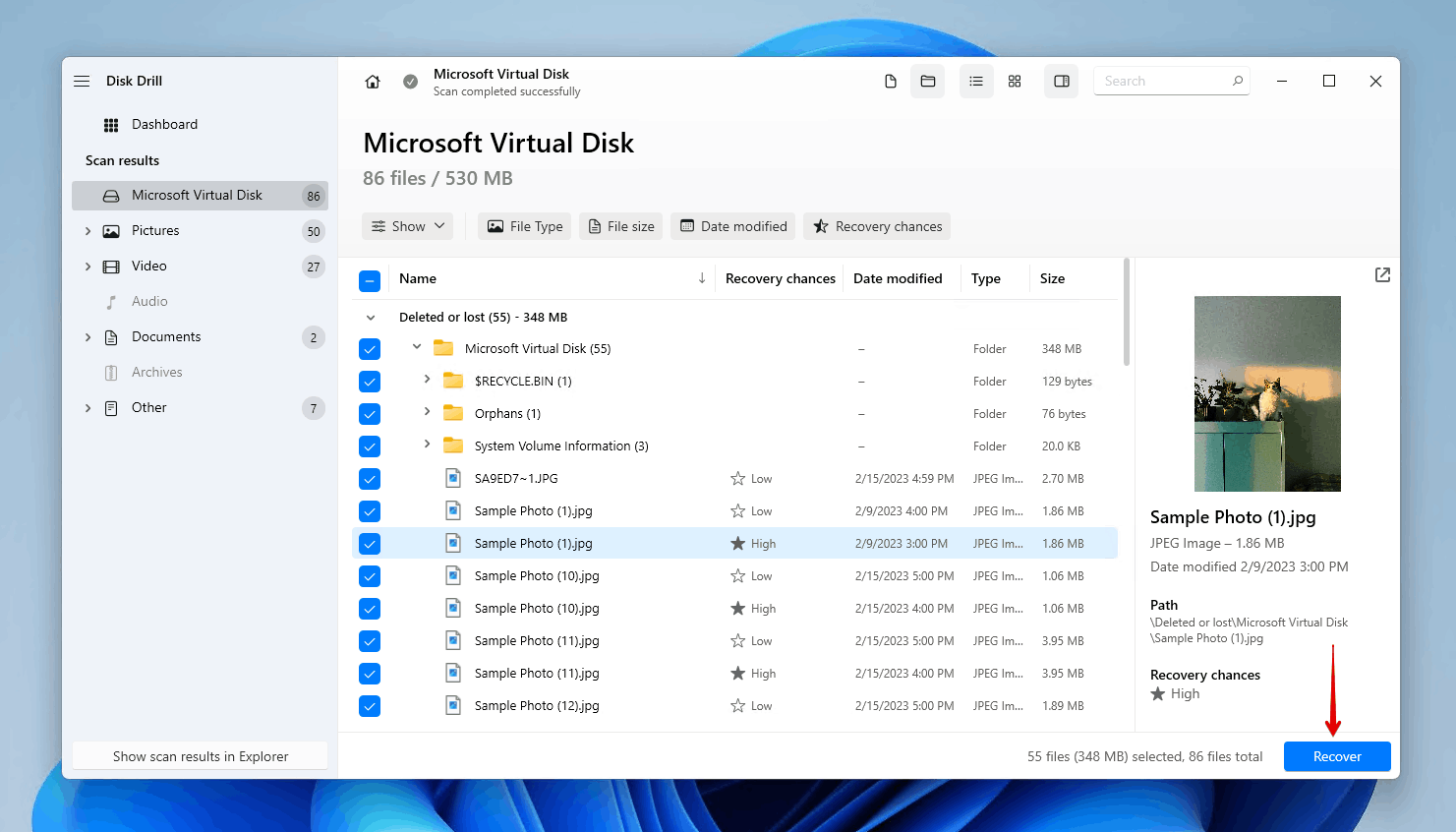Viewport: 1456px width, 832px height.
Task: Open the hamburger menu next to Disk Drill
Action: coord(82,81)
